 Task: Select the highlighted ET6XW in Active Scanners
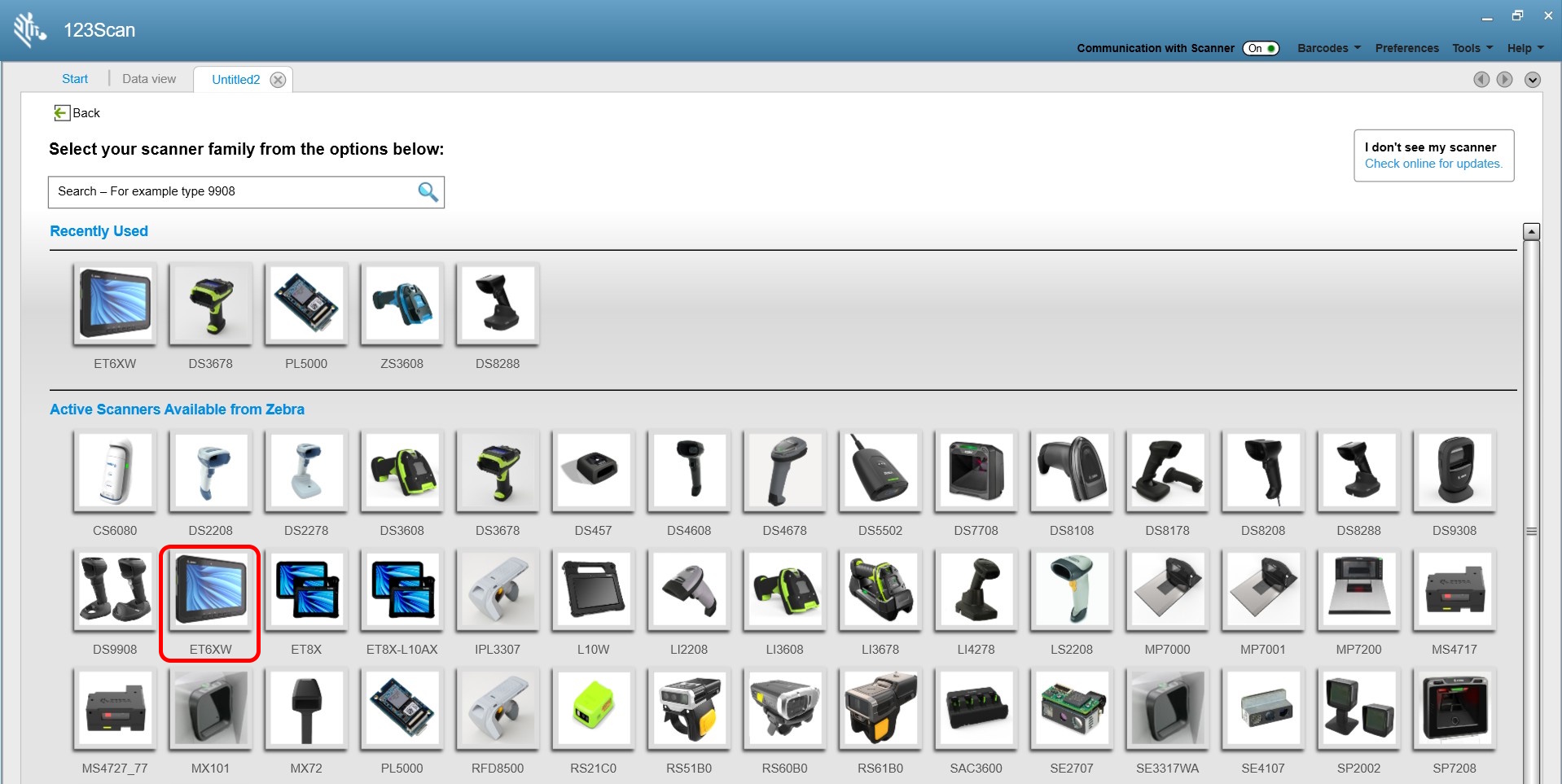click(211, 589)
